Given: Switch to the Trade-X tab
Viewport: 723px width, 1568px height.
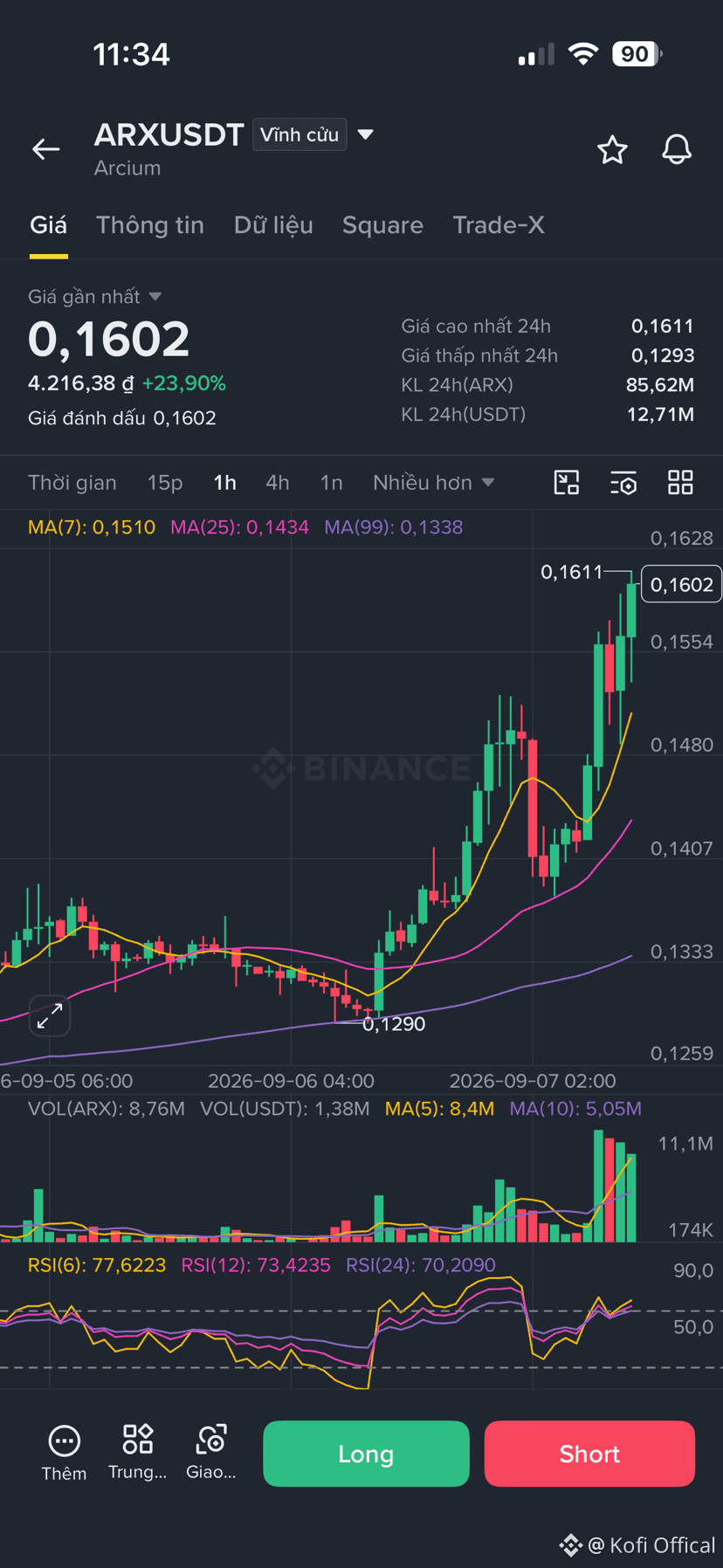Looking at the screenshot, I should point(499,225).
